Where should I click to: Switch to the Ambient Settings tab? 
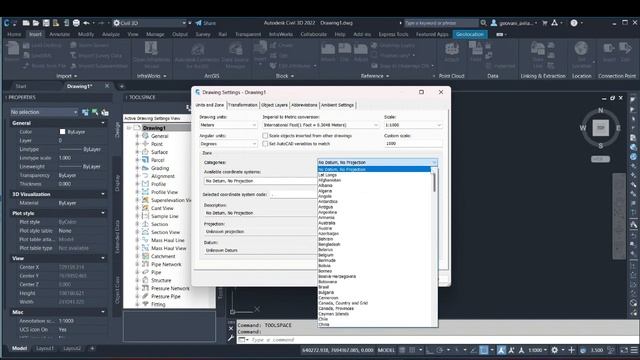337,105
